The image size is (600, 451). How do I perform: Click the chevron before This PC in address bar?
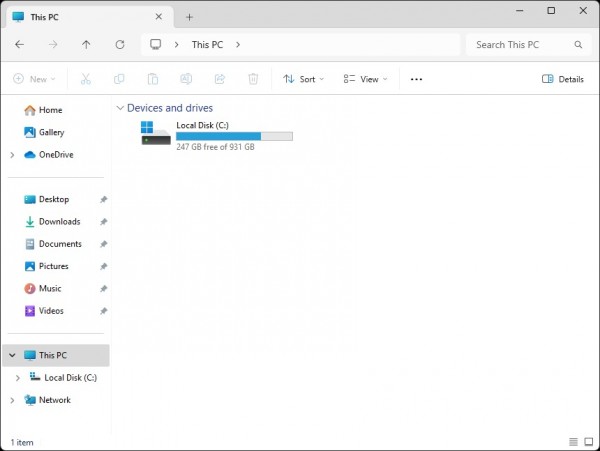176,45
